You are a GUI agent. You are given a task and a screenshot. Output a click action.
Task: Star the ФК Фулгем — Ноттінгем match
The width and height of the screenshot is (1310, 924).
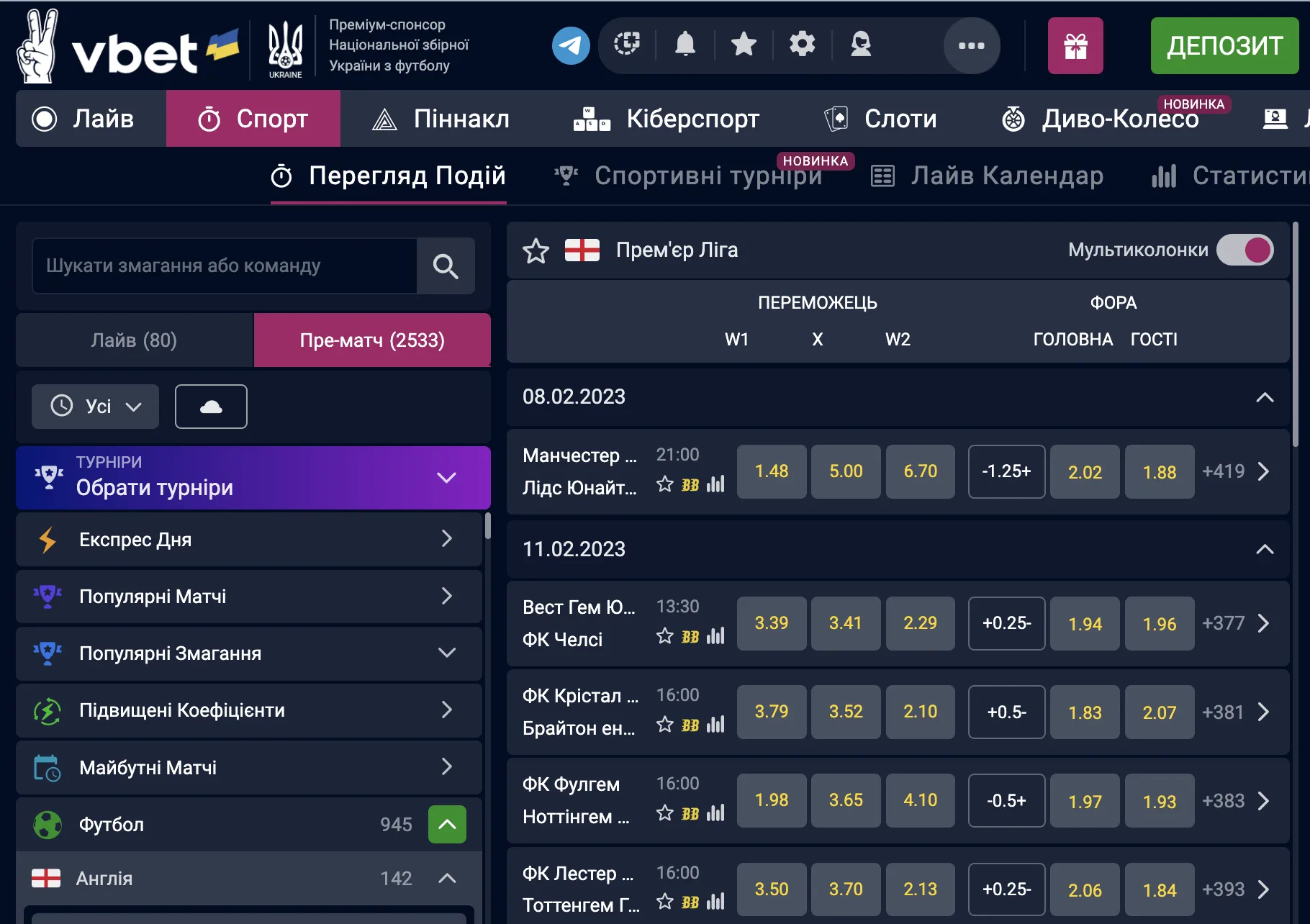click(x=664, y=814)
